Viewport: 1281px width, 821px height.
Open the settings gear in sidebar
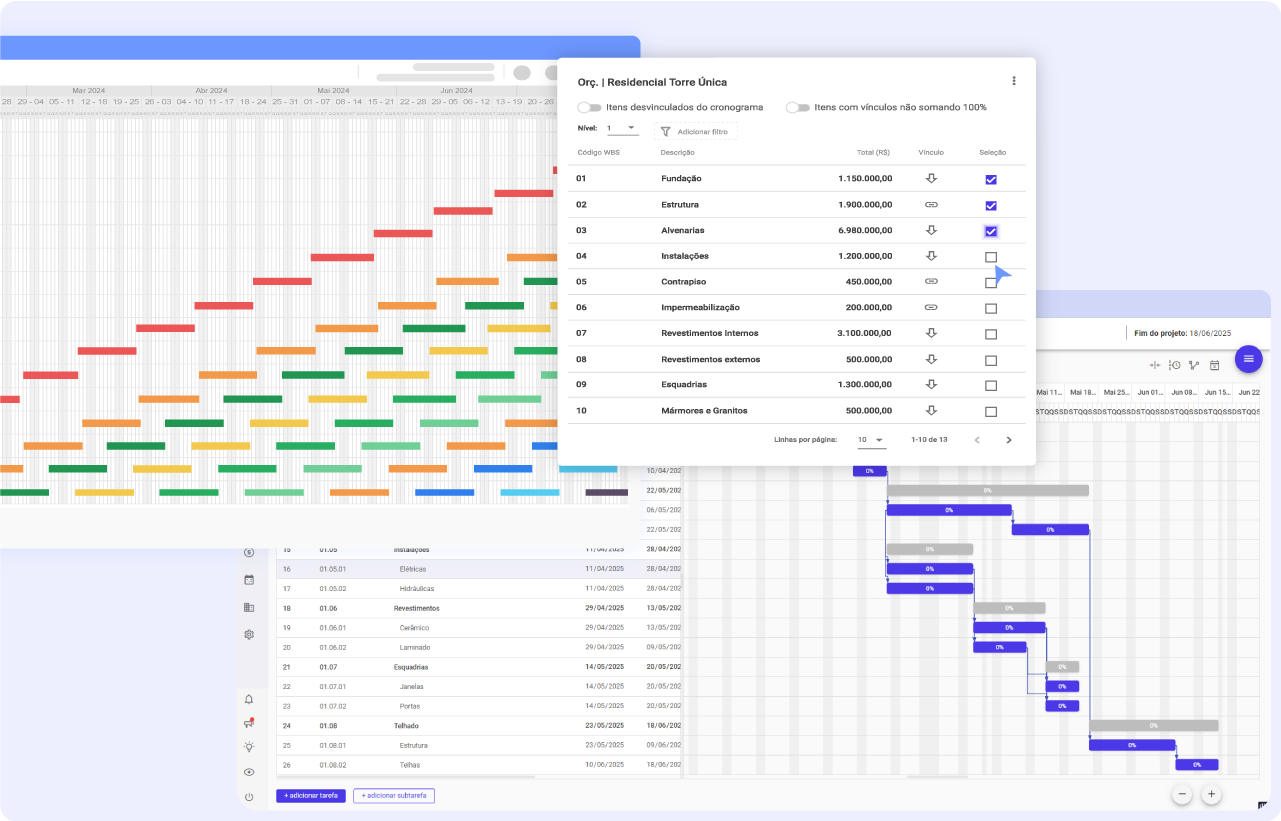[249, 634]
